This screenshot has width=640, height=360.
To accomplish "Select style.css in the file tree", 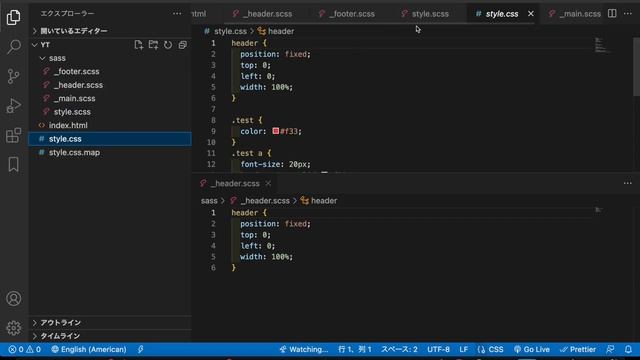I will point(110,139).
